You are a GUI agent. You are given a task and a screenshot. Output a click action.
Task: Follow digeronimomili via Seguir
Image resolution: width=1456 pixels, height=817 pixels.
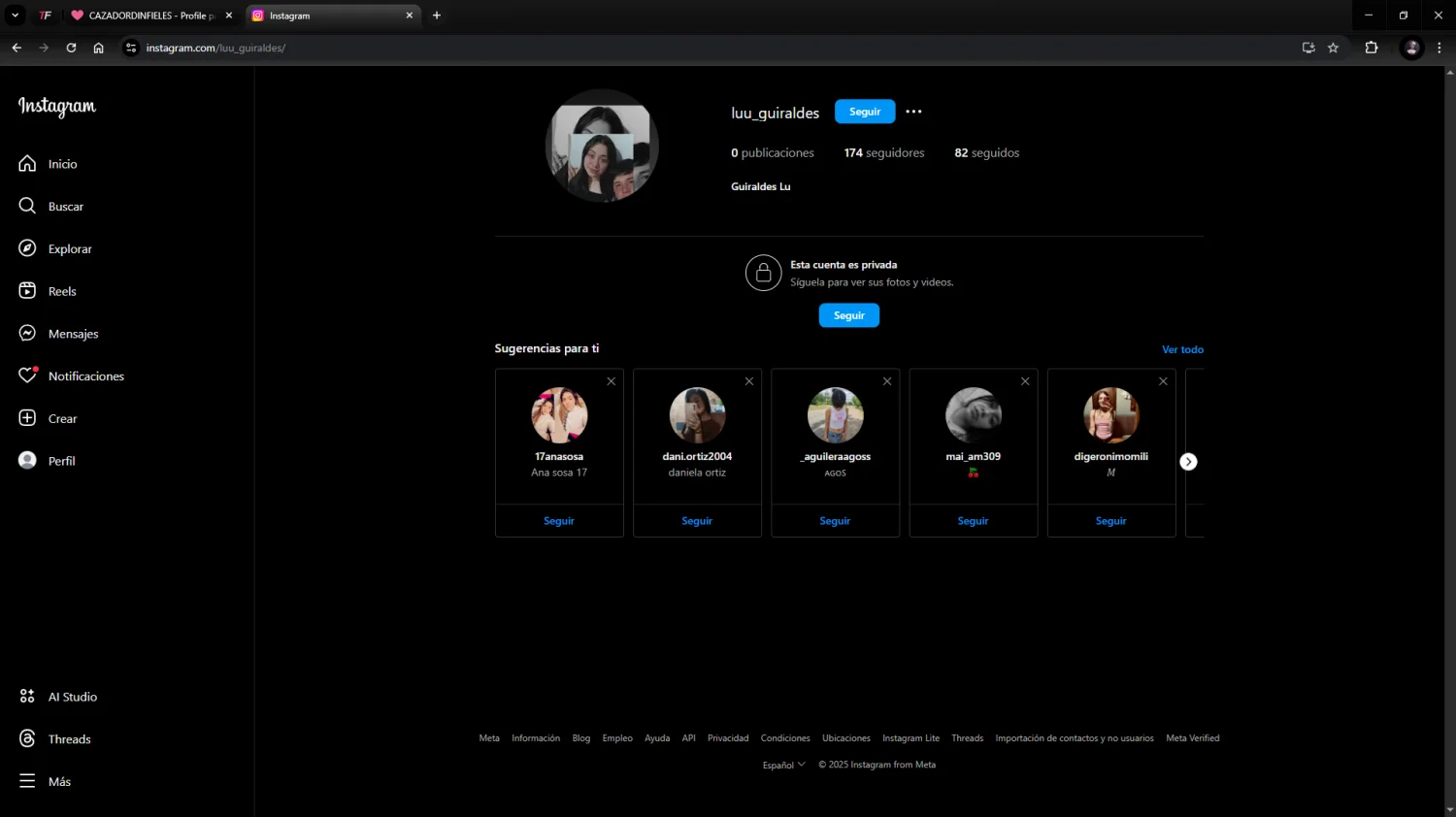tap(1111, 521)
